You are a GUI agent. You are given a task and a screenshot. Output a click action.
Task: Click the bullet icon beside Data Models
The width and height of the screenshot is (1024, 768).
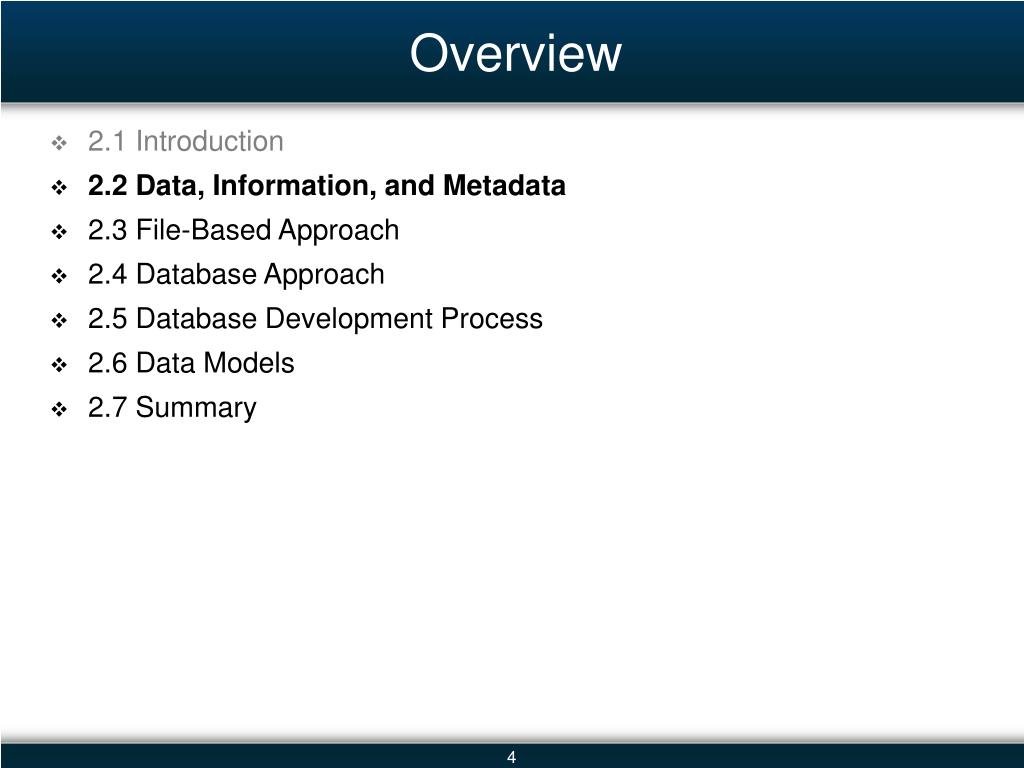pyautogui.click(x=59, y=365)
